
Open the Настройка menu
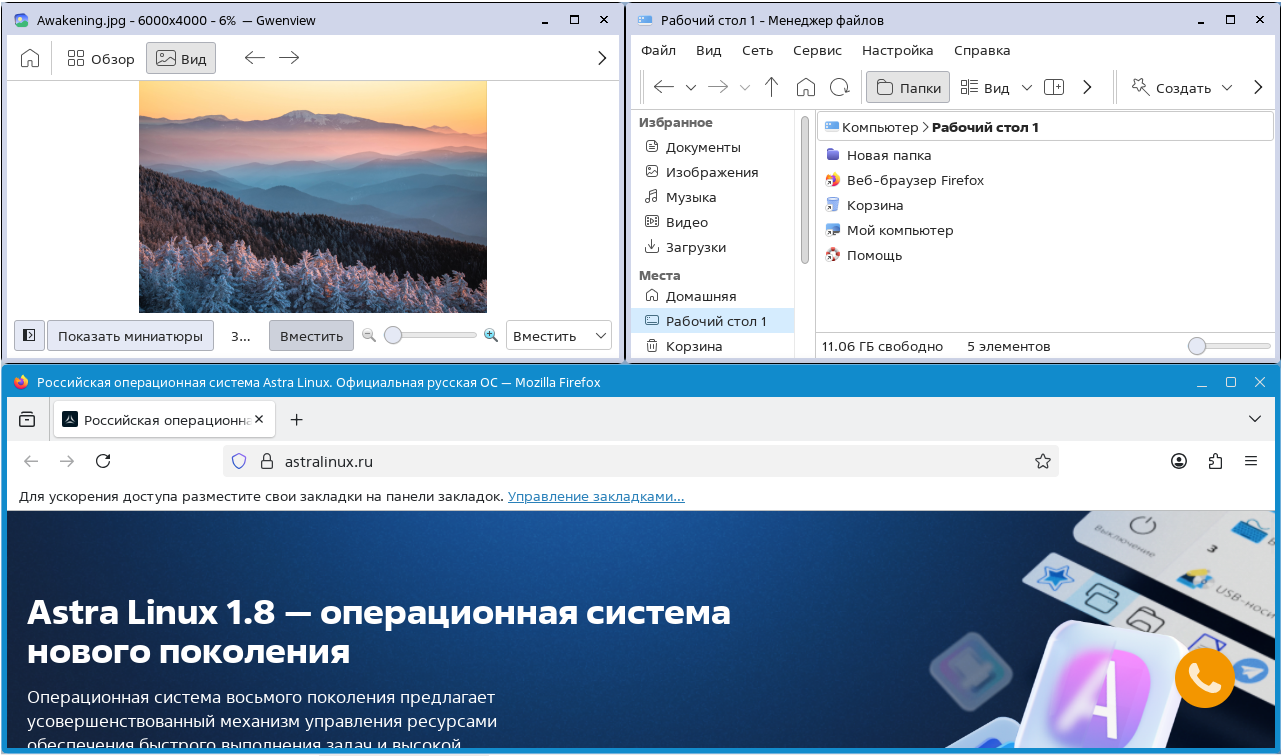point(897,50)
